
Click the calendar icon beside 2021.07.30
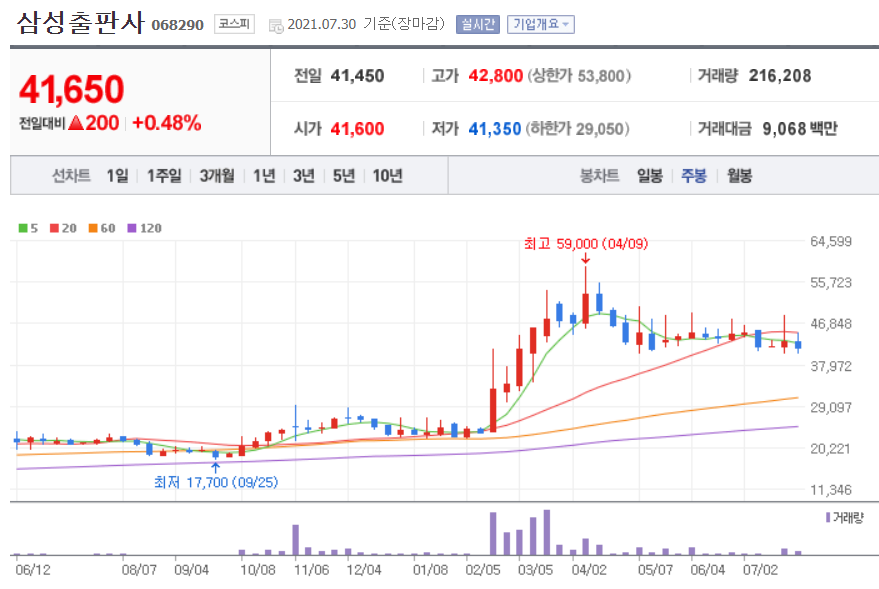point(276,26)
